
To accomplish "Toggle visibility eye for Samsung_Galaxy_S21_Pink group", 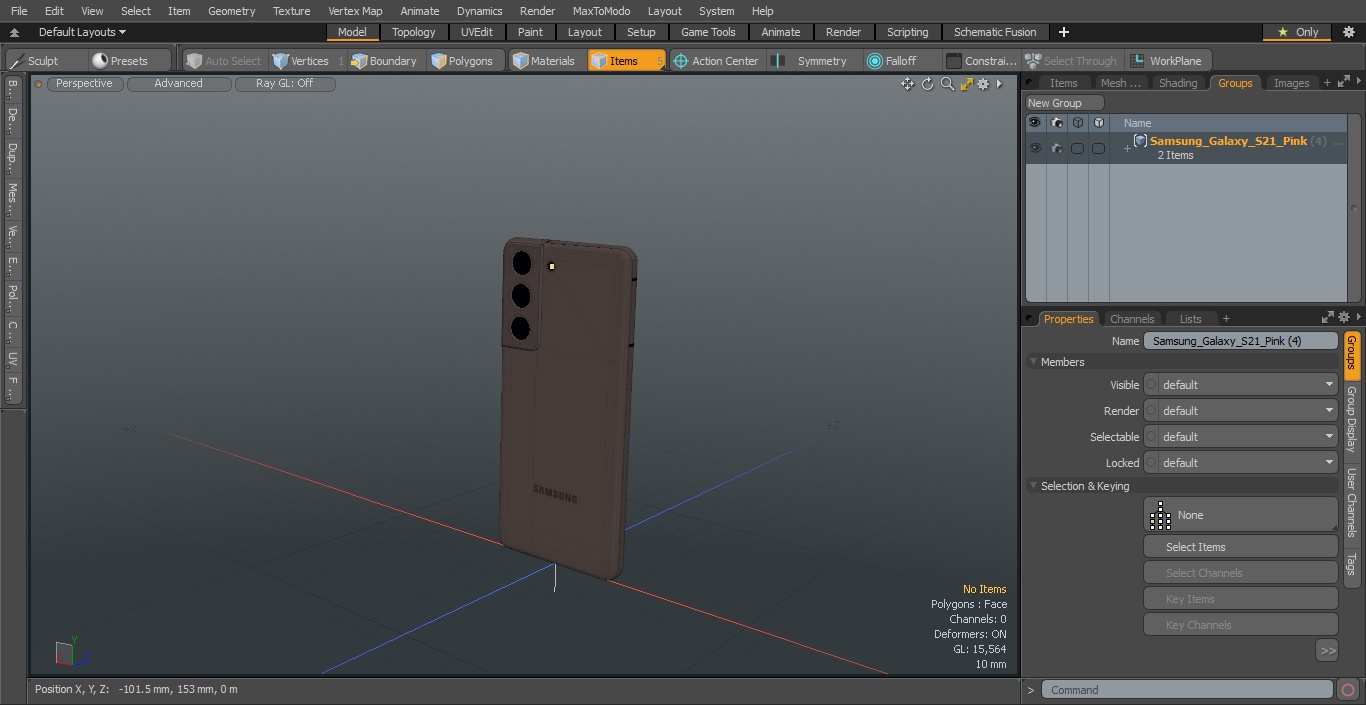I will click(x=1035, y=148).
